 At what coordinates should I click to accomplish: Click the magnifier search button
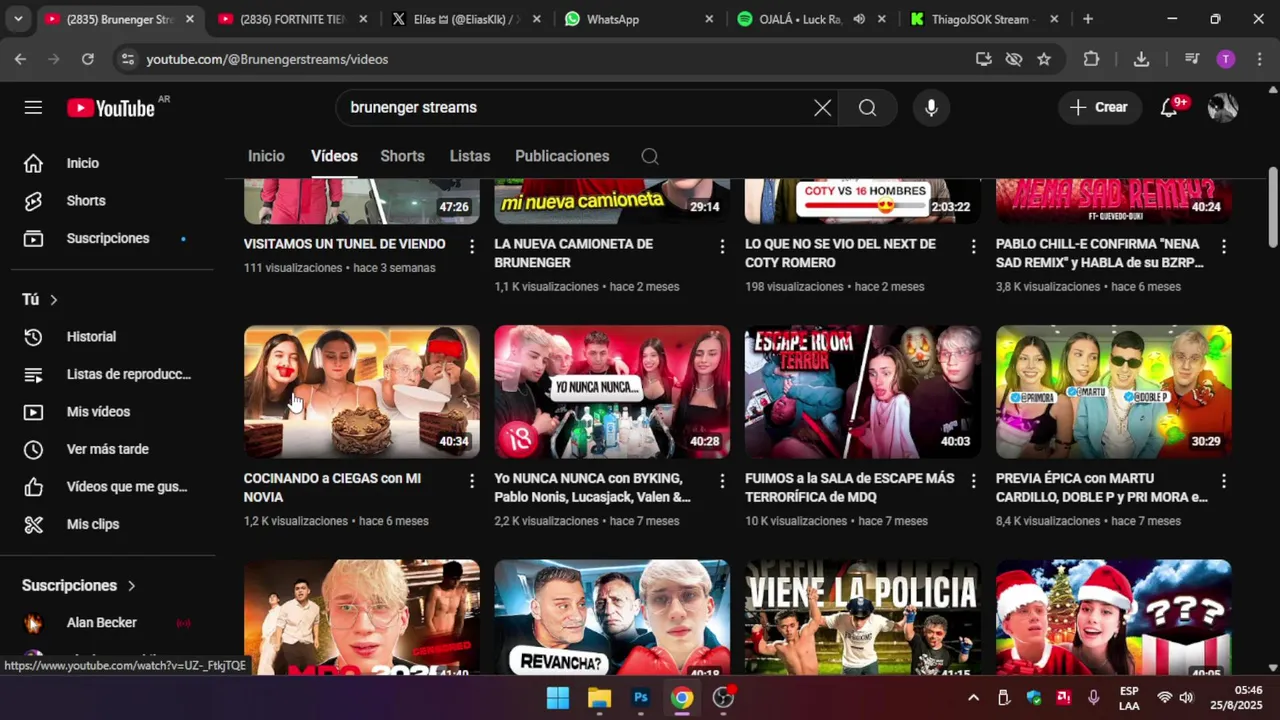pos(867,108)
